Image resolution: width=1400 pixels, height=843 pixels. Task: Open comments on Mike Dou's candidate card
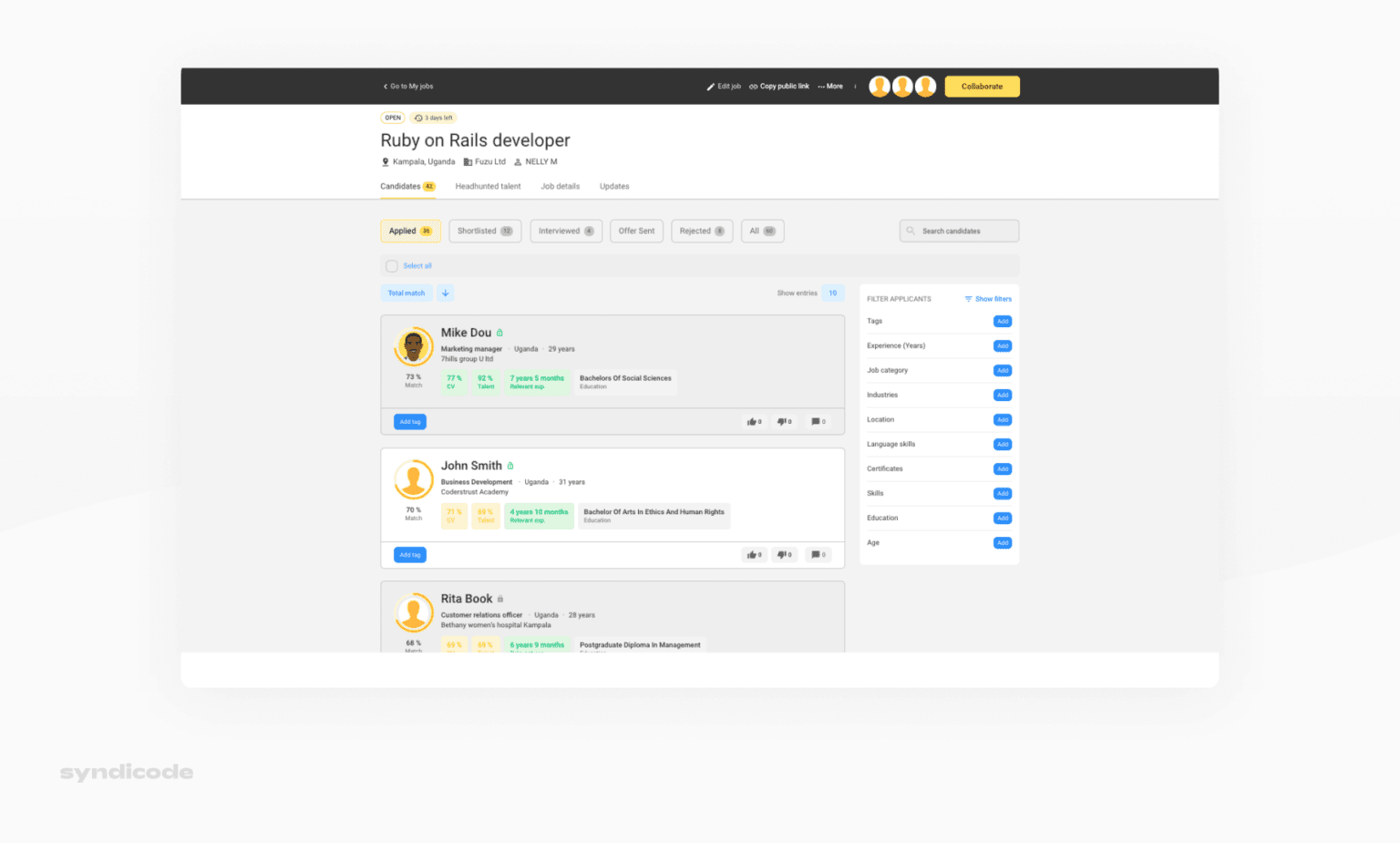click(814, 421)
